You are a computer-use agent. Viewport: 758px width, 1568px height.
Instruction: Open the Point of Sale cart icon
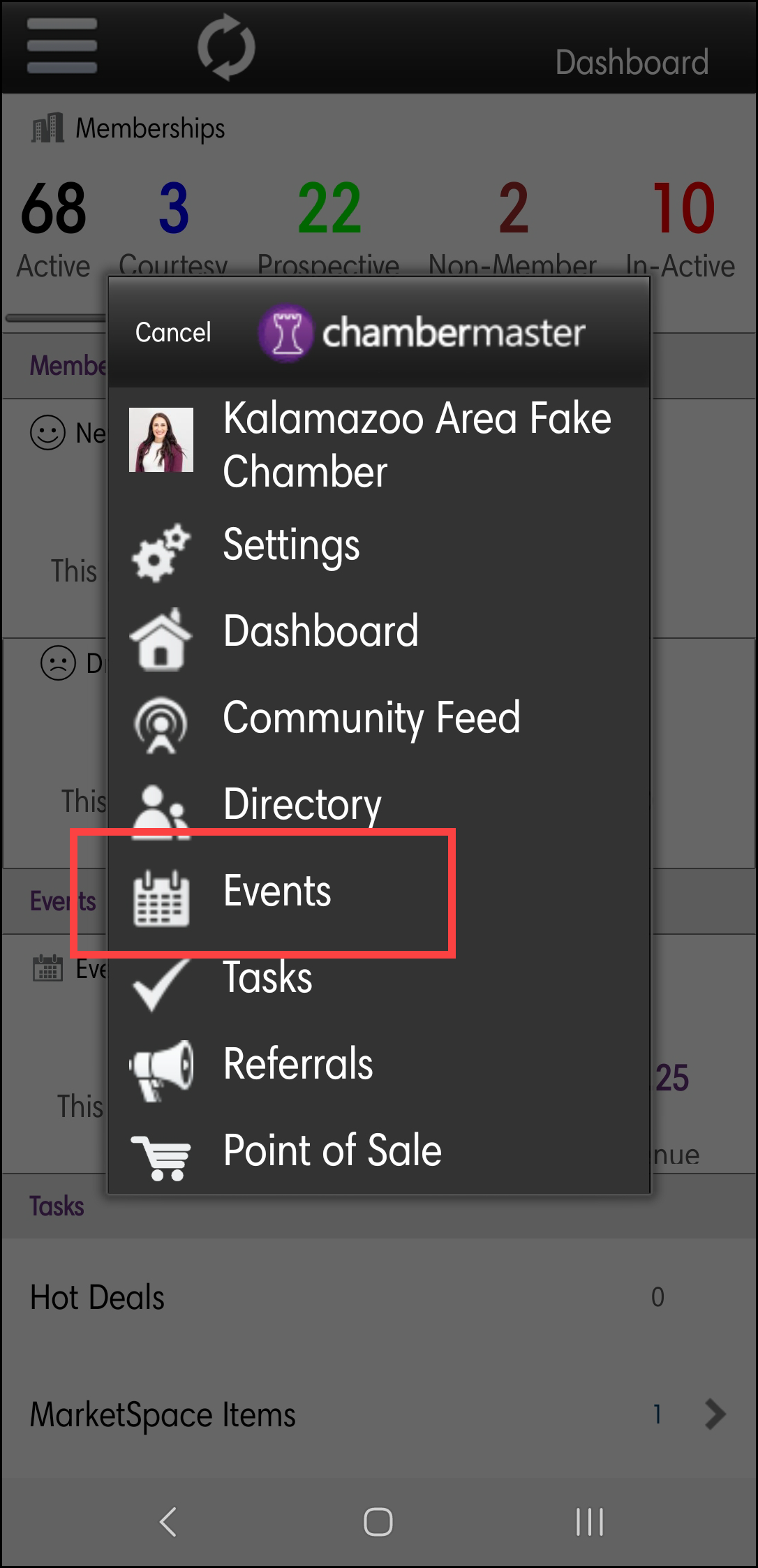(161, 1157)
